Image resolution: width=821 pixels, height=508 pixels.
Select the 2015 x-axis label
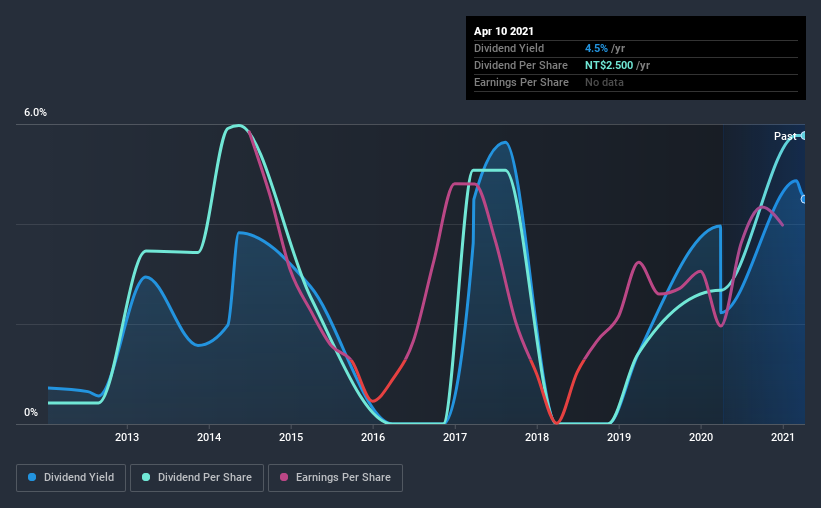tap(291, 437)
